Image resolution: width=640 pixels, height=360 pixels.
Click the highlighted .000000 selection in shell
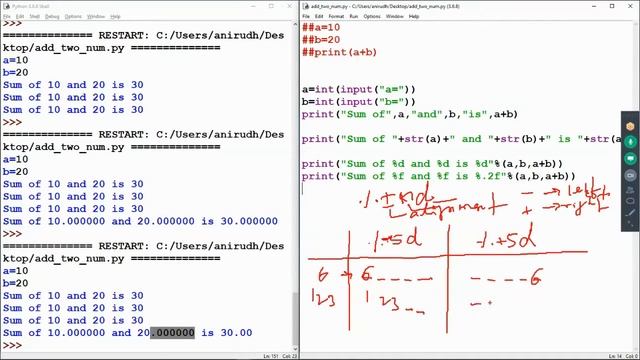pyautogui.click(x=172, y=333)
